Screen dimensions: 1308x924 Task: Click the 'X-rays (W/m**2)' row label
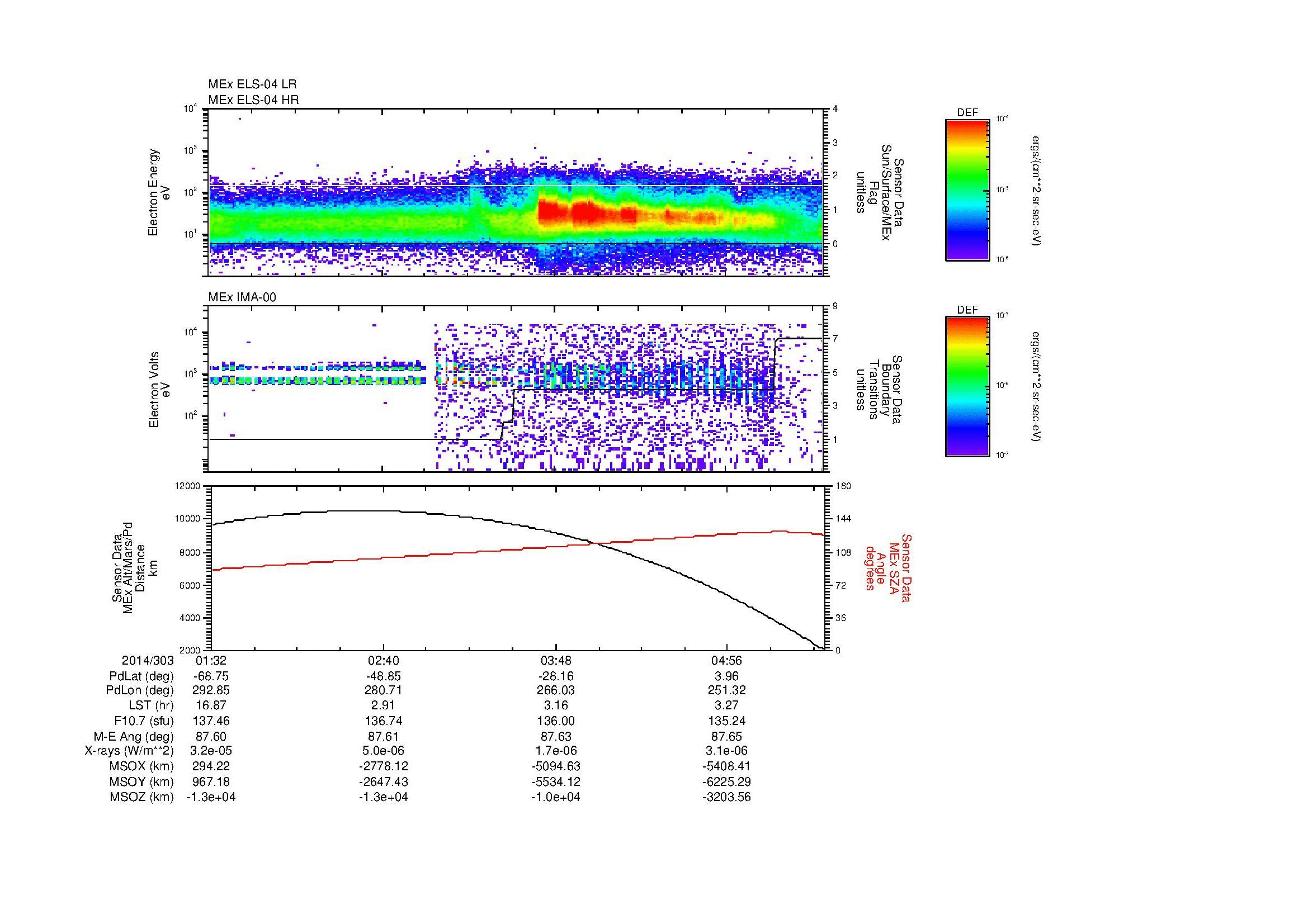129,751
